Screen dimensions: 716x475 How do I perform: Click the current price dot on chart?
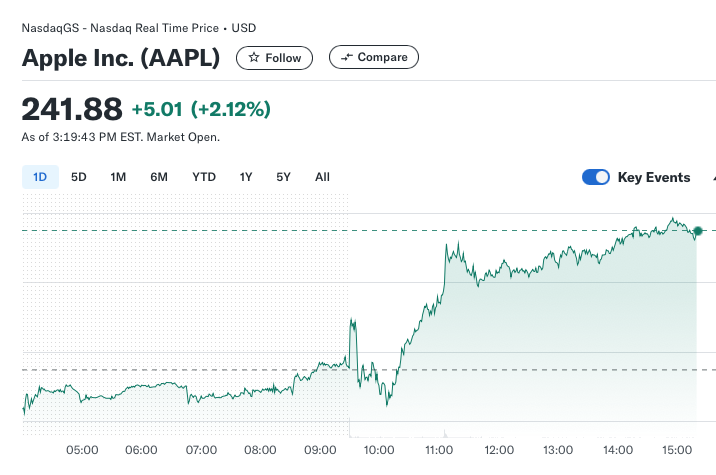coord(698,231)
